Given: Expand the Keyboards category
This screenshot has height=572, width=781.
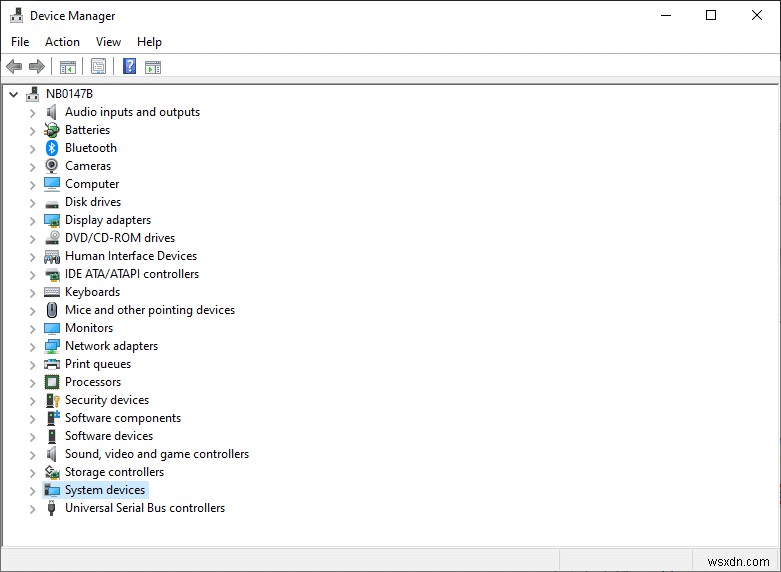Looking at the screenshot, I should (32, 293).
